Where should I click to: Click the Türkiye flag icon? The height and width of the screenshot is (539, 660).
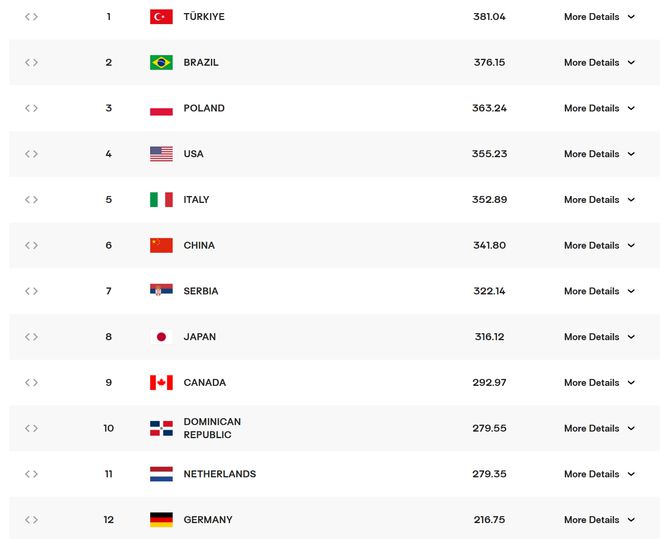(x=161, y=17)
